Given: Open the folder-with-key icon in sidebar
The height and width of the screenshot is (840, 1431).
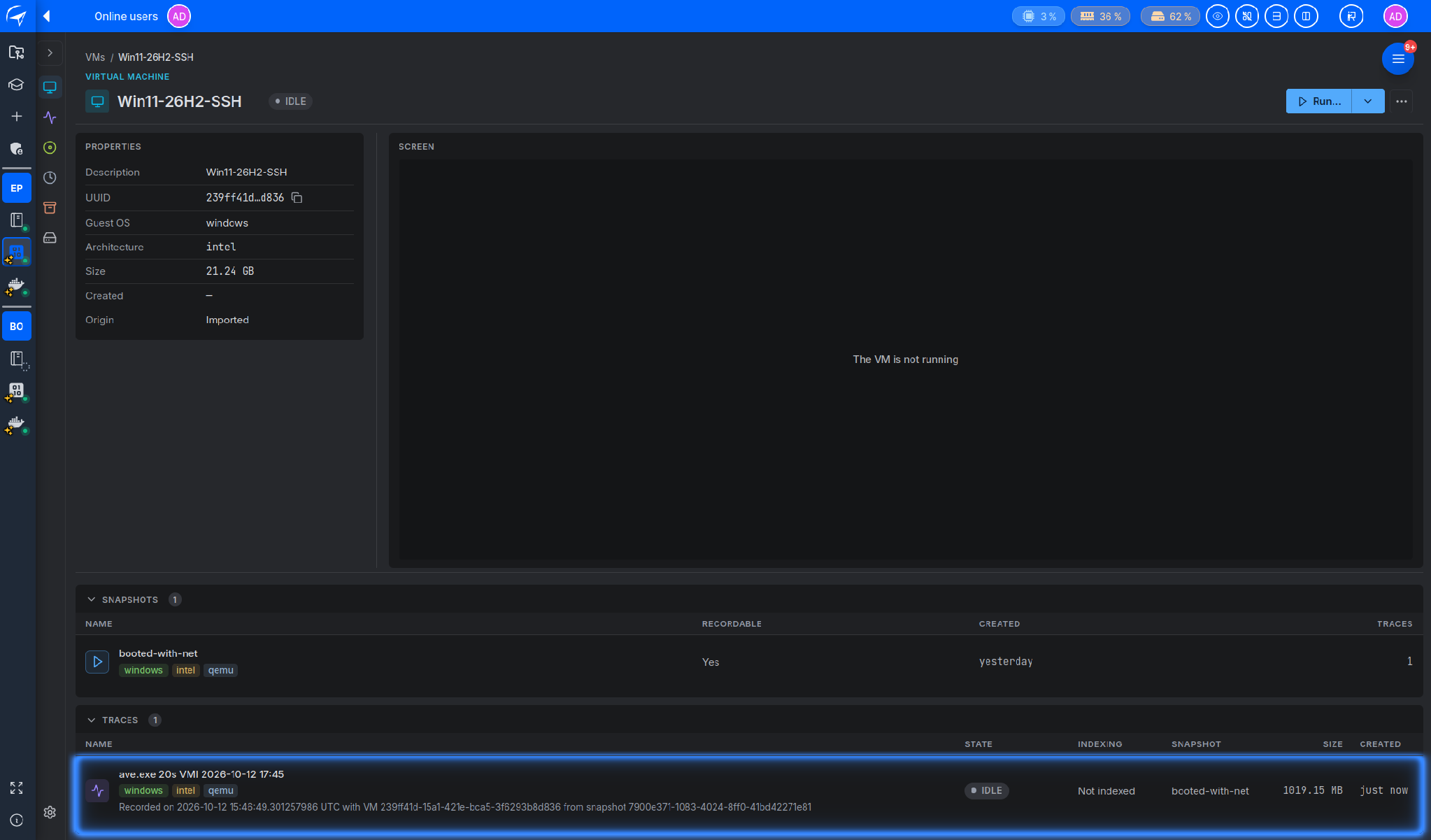Looking at the screenshot, I should (16, 52).
